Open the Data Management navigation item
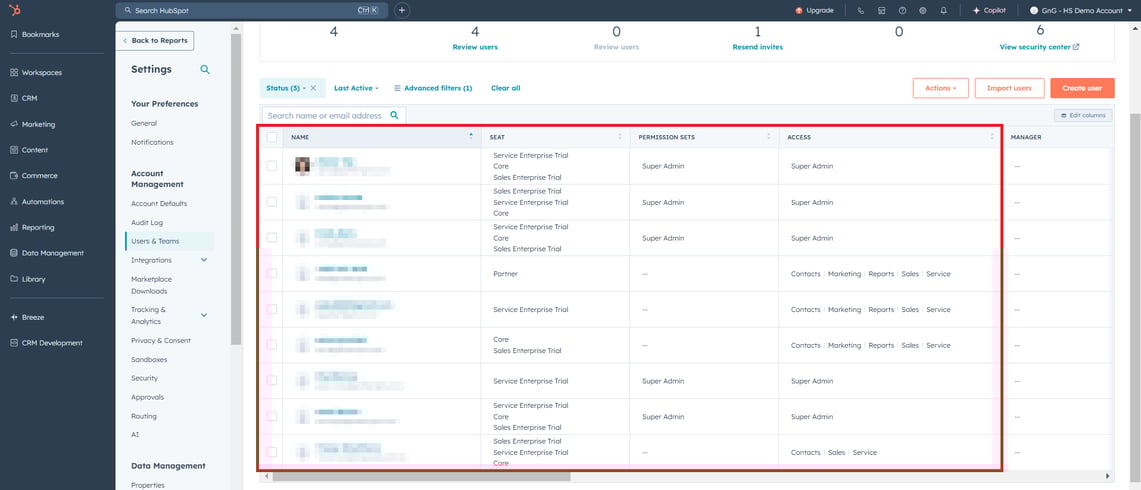 pos(52,253)
